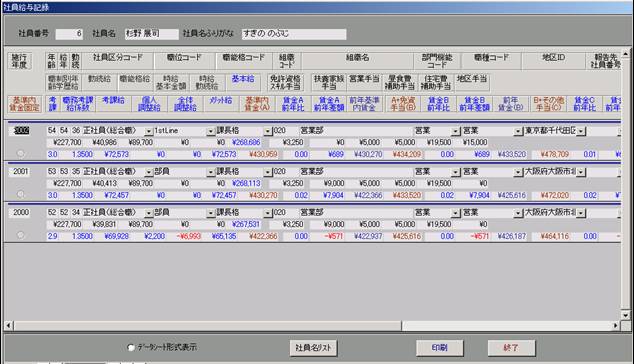
Task: Click the 社員区分コード column header
Action: click(118, 61)
